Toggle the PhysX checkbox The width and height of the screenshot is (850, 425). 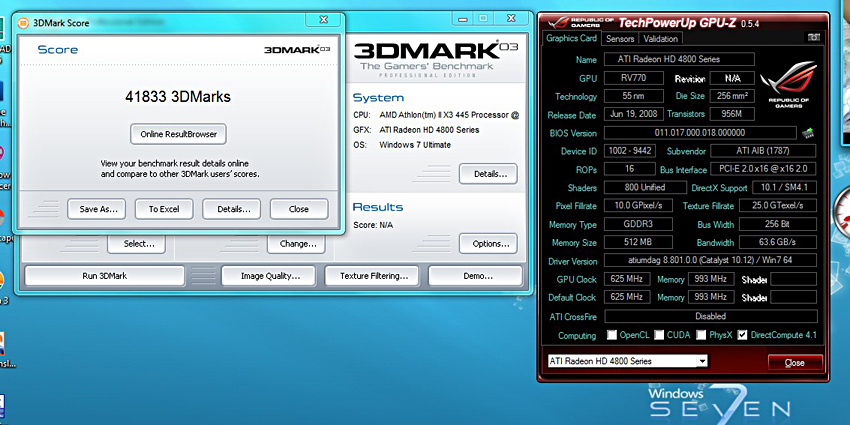[701, 335]
